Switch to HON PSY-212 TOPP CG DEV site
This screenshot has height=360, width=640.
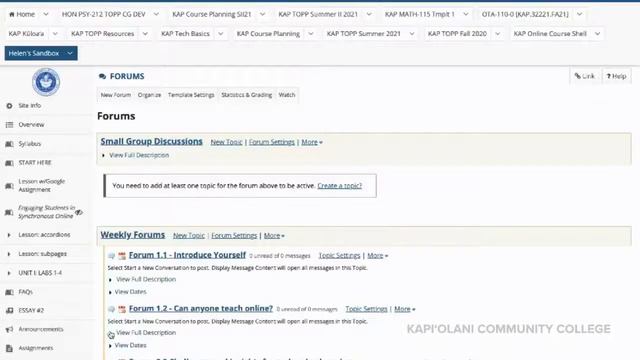(x=104, y=14)
